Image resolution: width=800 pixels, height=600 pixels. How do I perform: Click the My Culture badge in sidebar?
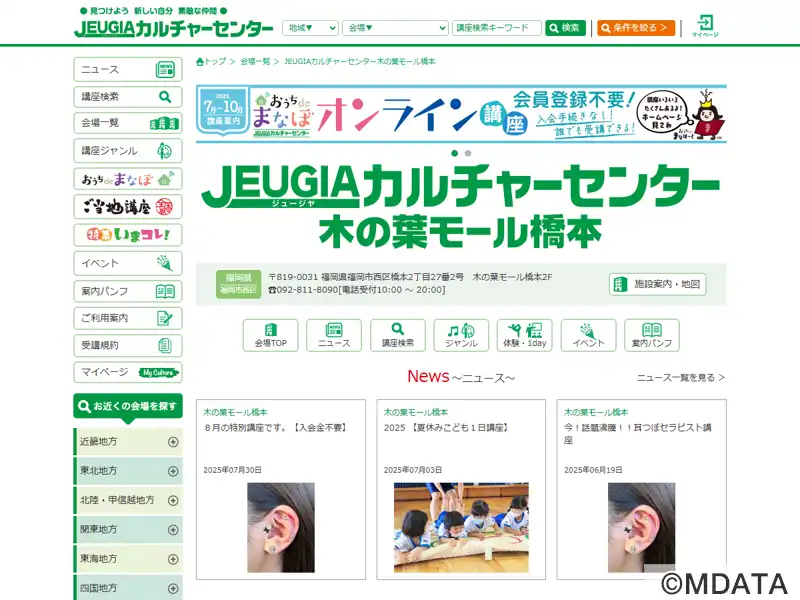tap(159, 372)
